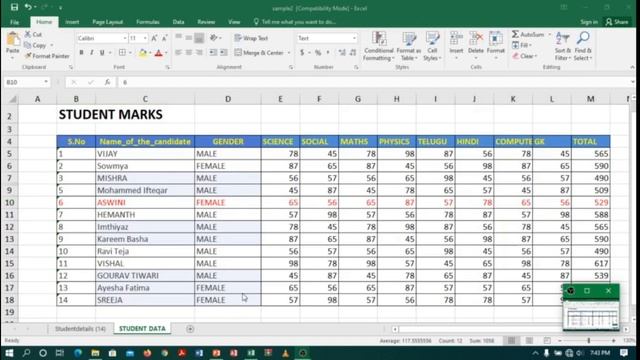640x360 pixels.
Task: Open the Text number format dropdown
Action: click(354, 38)
